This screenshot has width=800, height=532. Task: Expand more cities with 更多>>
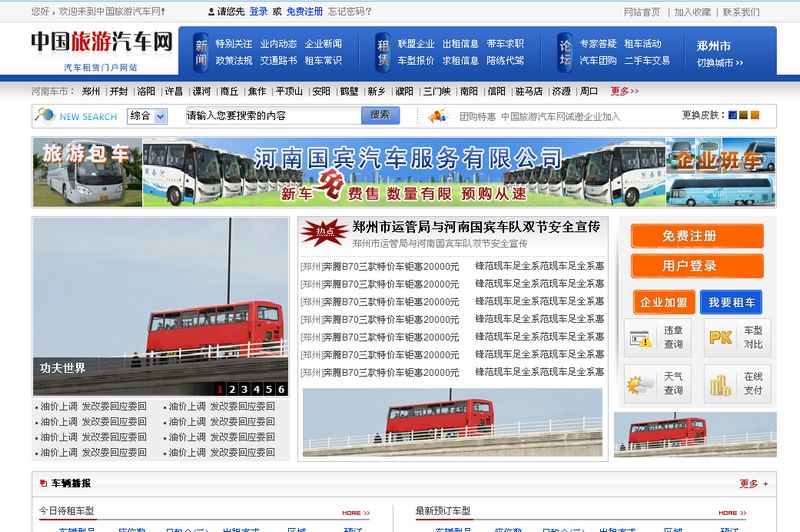tap(624, 91)
